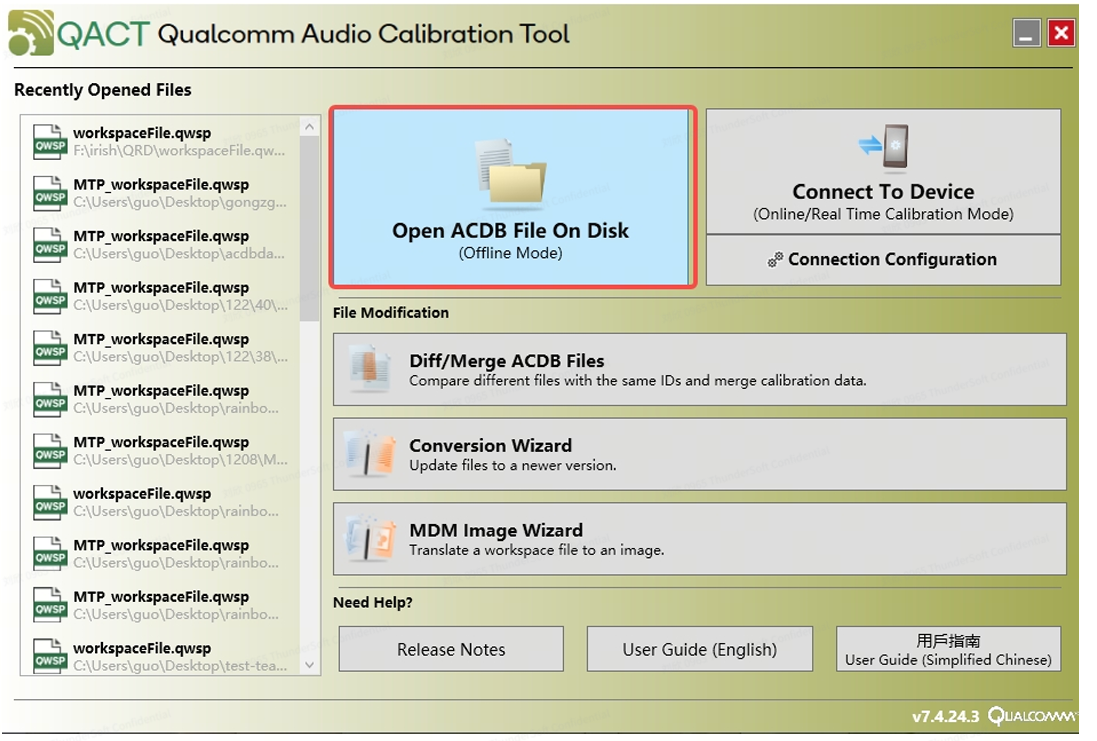Click the Diff/Merge ACDB Files document icon
Image resolution: width=1097 pixels, height=741 pixels.
click(x=365, y=369)
